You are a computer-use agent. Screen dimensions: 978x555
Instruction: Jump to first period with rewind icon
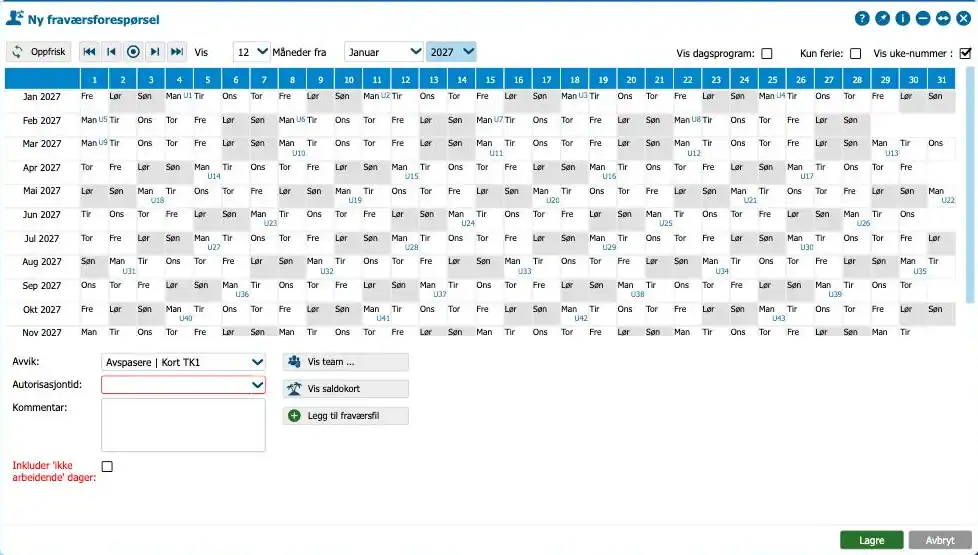[89, 52]
